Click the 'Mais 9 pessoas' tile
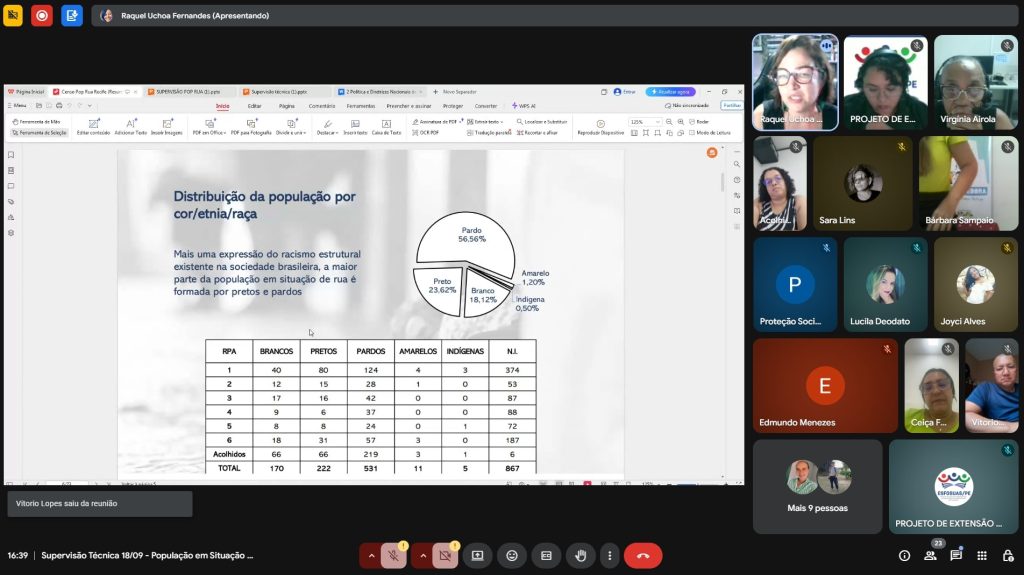1024x575 pixels. (817, 485)
